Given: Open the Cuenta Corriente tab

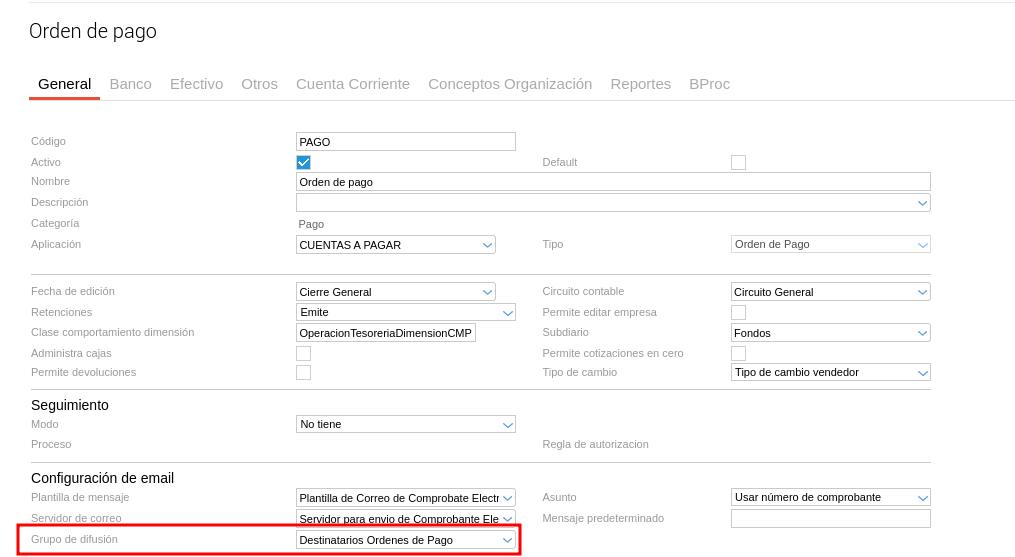Looking at the screenshot, I should tap(352, 84).
